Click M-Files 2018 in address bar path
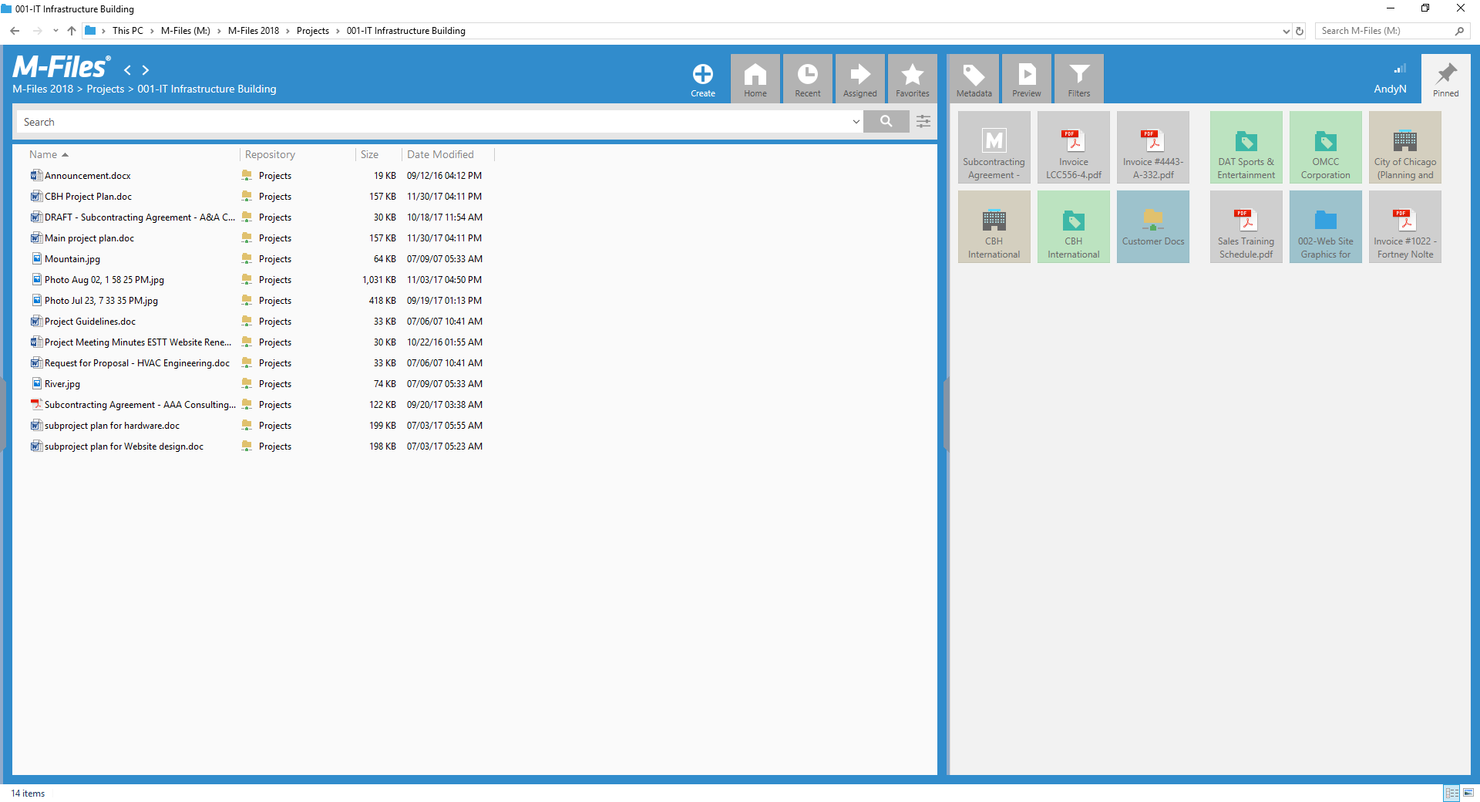1480x802 pixels. point(253,31)
